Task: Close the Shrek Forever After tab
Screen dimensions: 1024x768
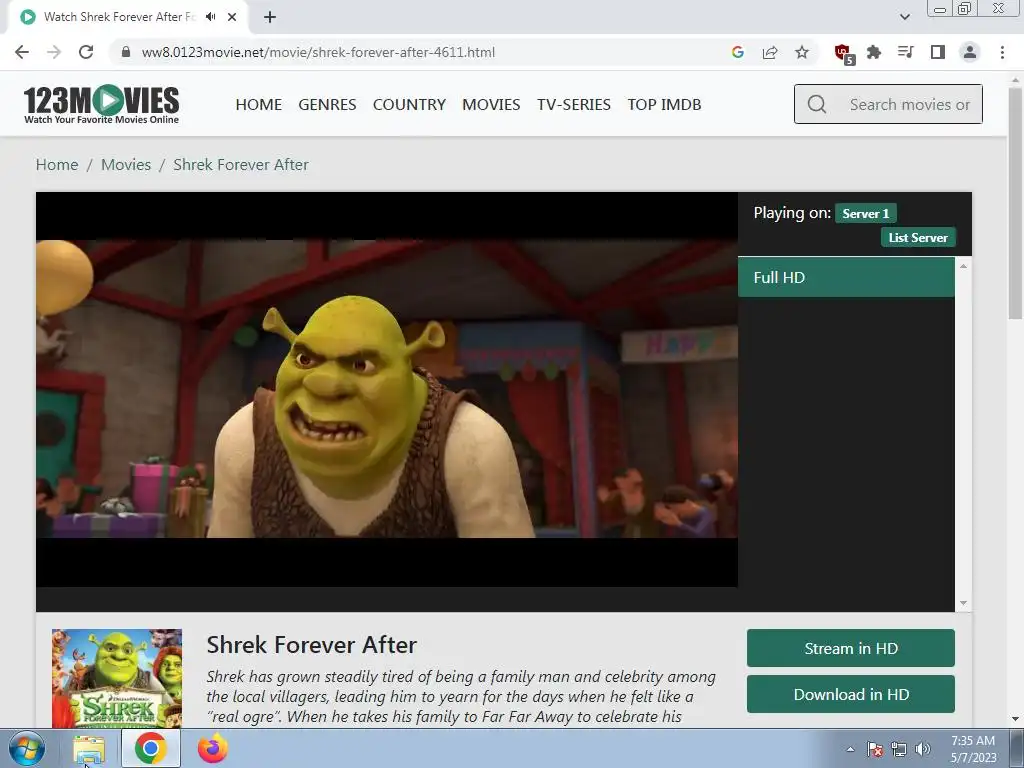Action: 232,17
